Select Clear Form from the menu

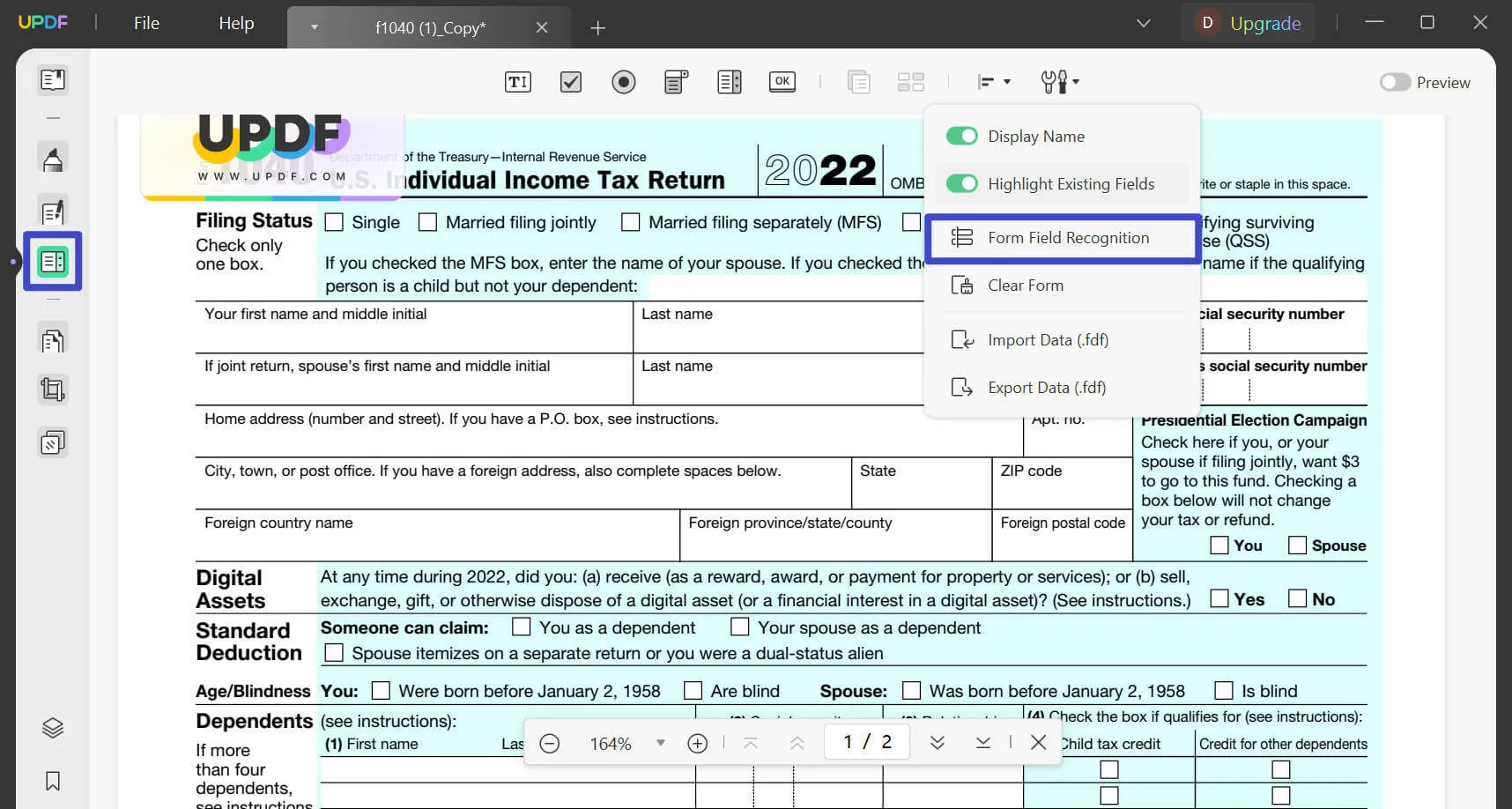(x=1025, y=286)
